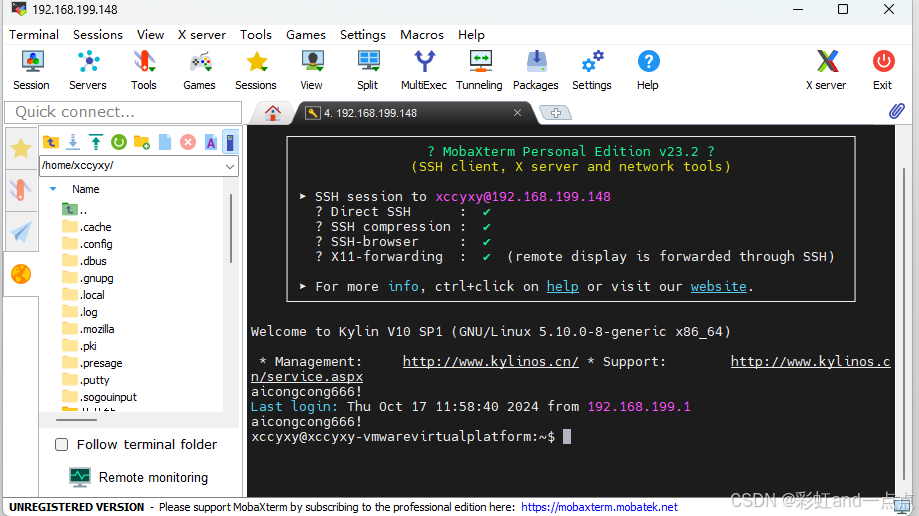Open the Help menu
Image resolution: width=919 pixels, height=516 pixels.
click(471, 35)
